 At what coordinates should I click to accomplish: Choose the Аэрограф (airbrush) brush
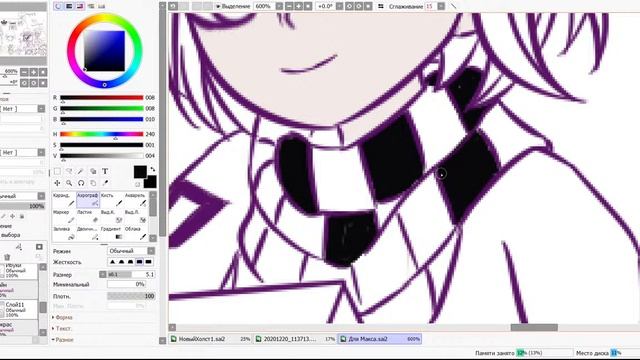pyautogui.click(x=88, y=200)
